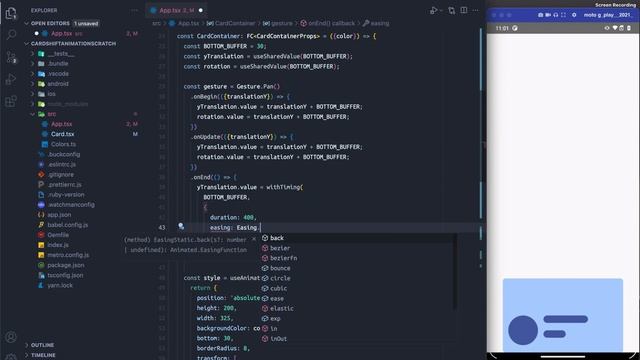Image resolution: width=640 pixels, height=360 pixels.
Task: Open the .buckconfig file
Action: [64, 154]
